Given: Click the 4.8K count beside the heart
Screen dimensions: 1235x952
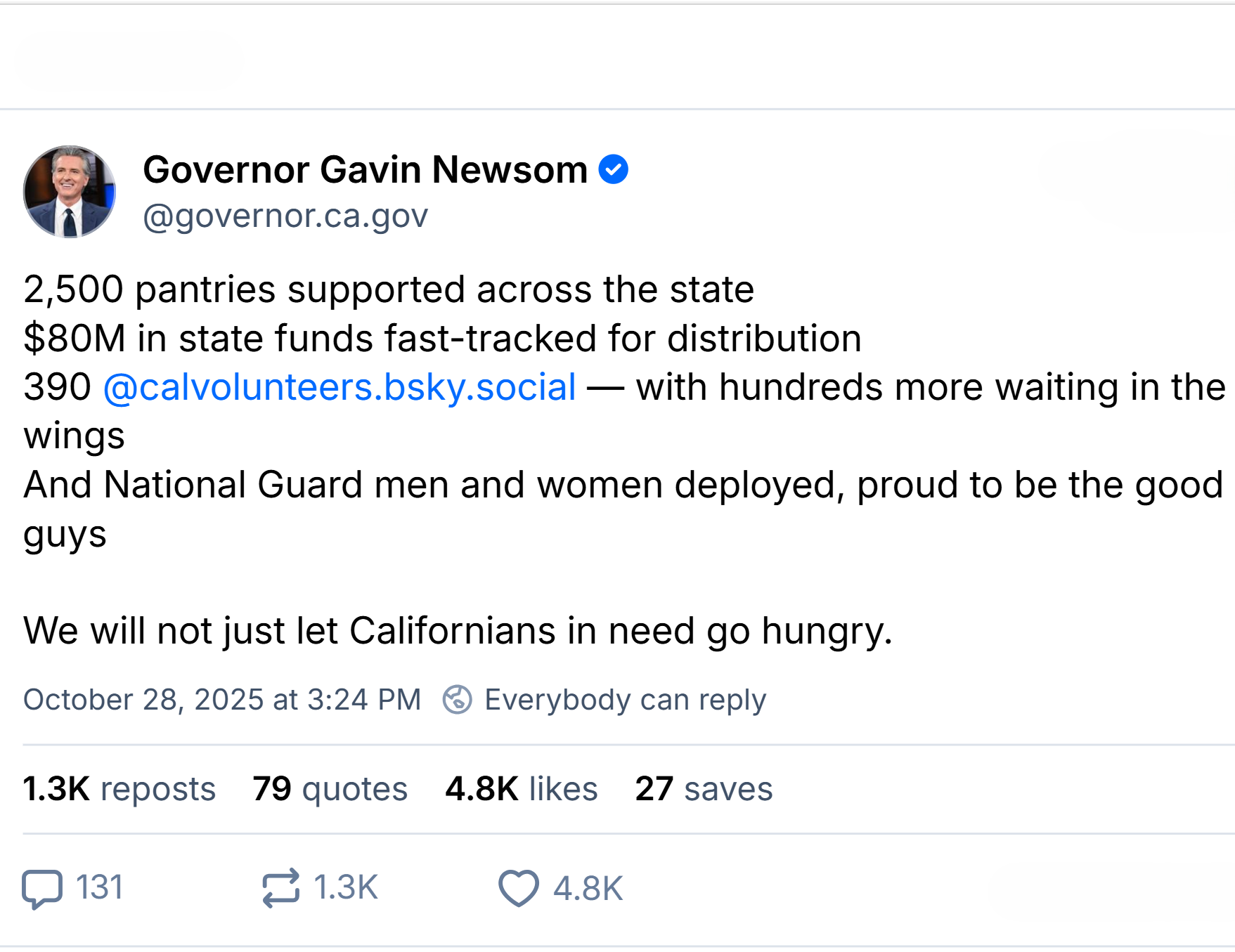Looking at the screenshot, I should coord(588,889).
